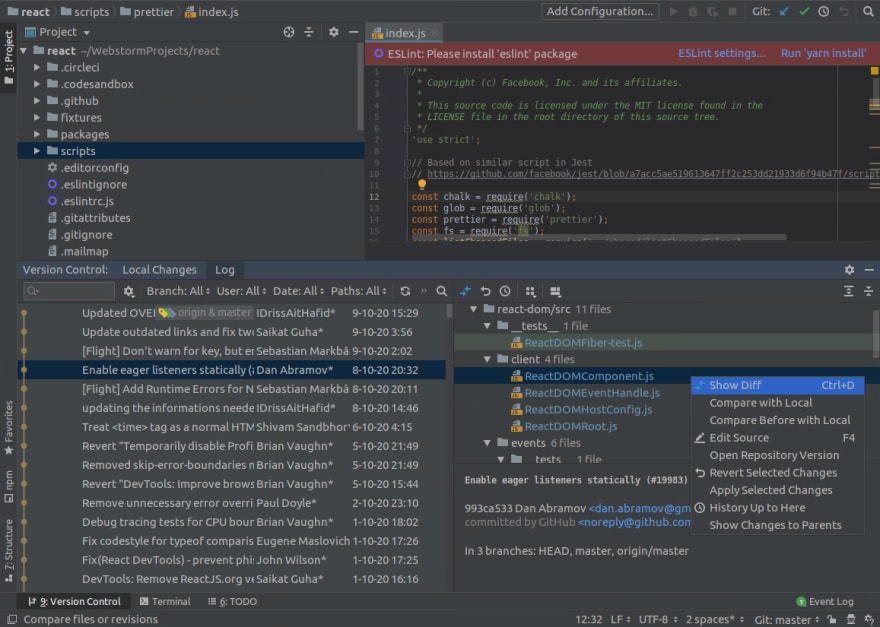Screen dimensions: 880x627
Task: Choose Edit Source menu item
Action: pos(777,438)
